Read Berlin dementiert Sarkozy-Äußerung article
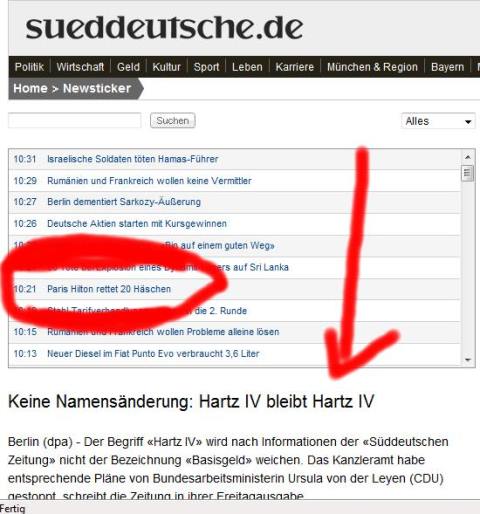Image resolution: width=480 pixels, height=514 pixels. tap(124, 202)
